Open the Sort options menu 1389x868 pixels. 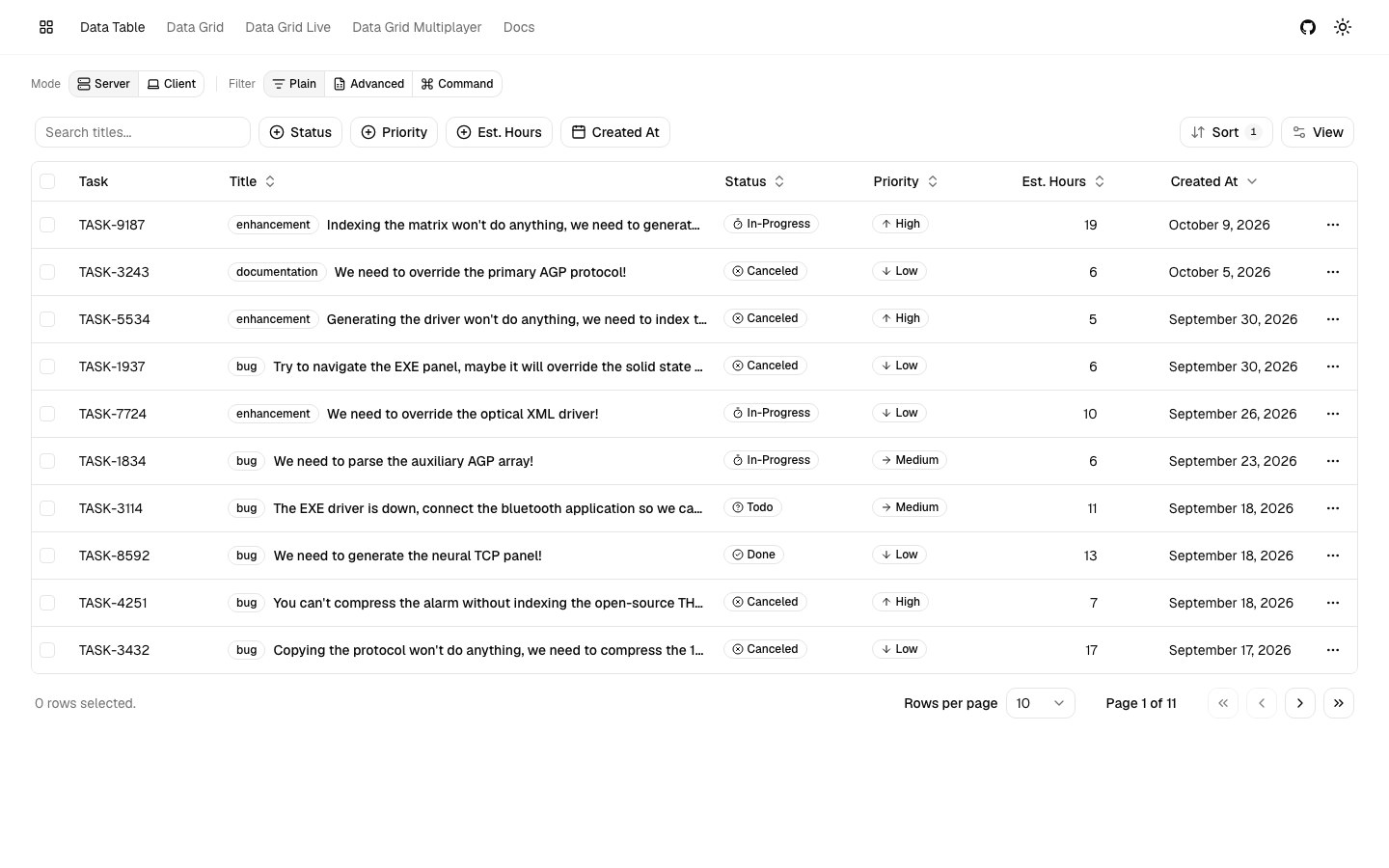[1226, 132]
